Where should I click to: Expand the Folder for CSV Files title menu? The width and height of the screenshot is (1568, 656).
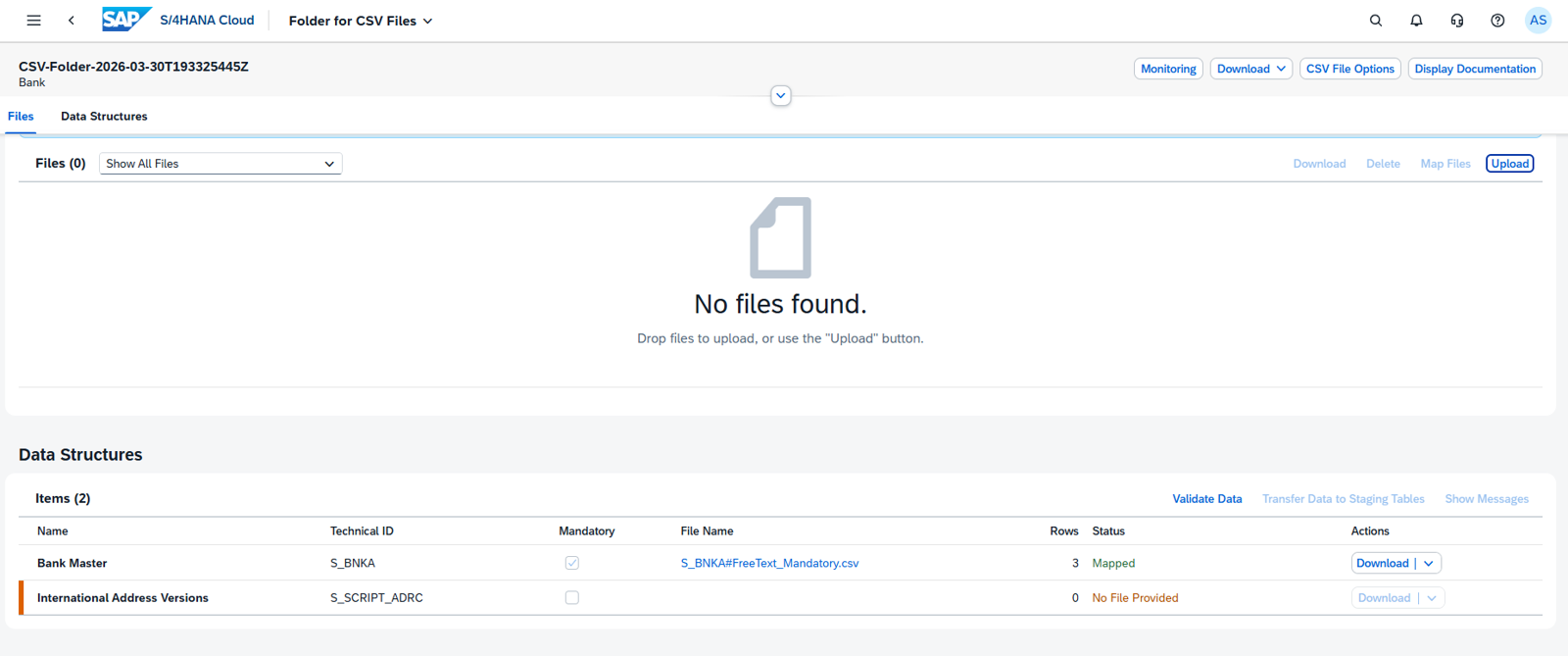[x=361, y=21]
